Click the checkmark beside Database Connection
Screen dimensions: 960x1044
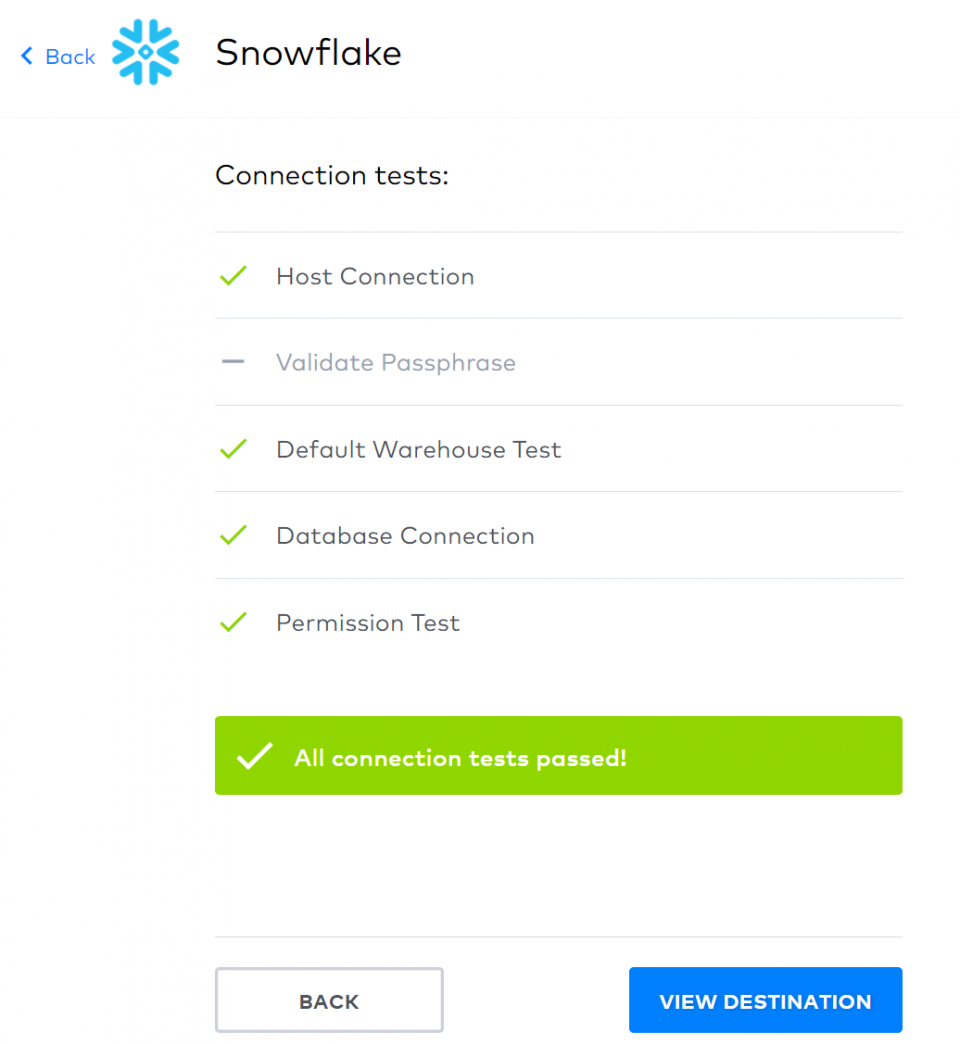tap(232, 535)
